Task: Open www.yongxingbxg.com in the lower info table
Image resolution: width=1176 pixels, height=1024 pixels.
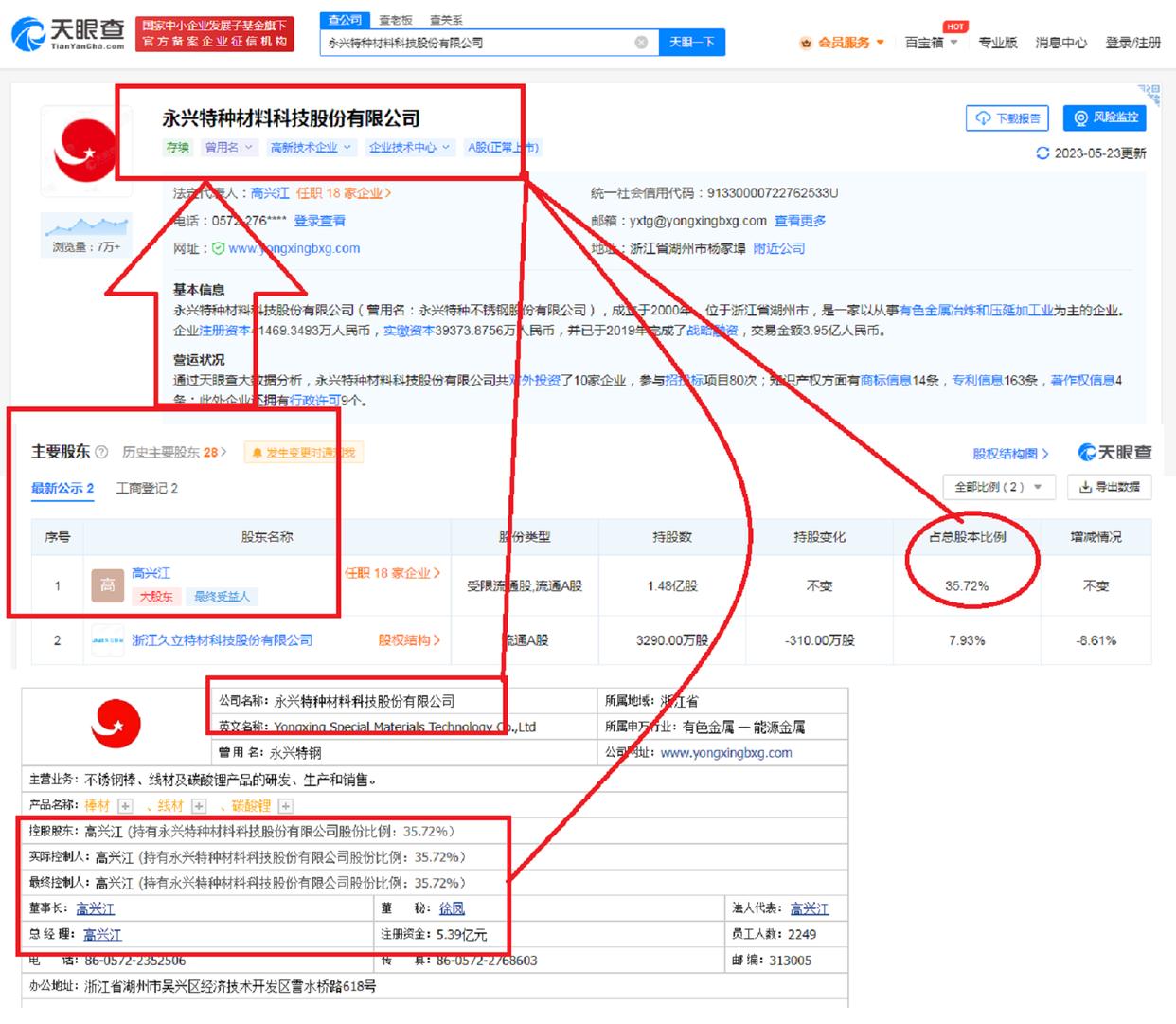Action: click(726, 753)
